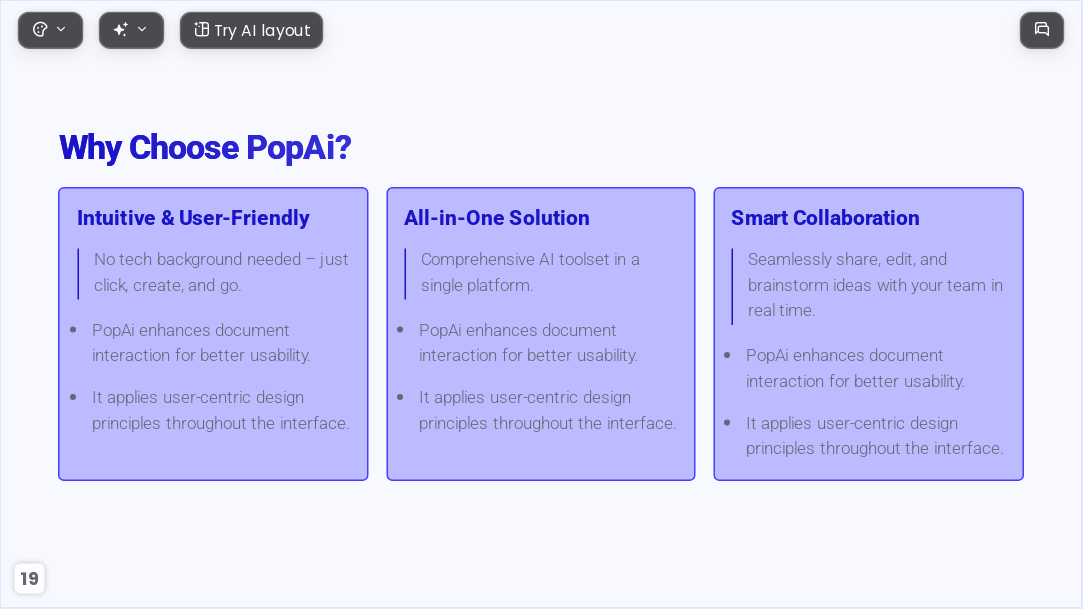Open the comments icon at top right
1083x609 pixels.
1042,30
